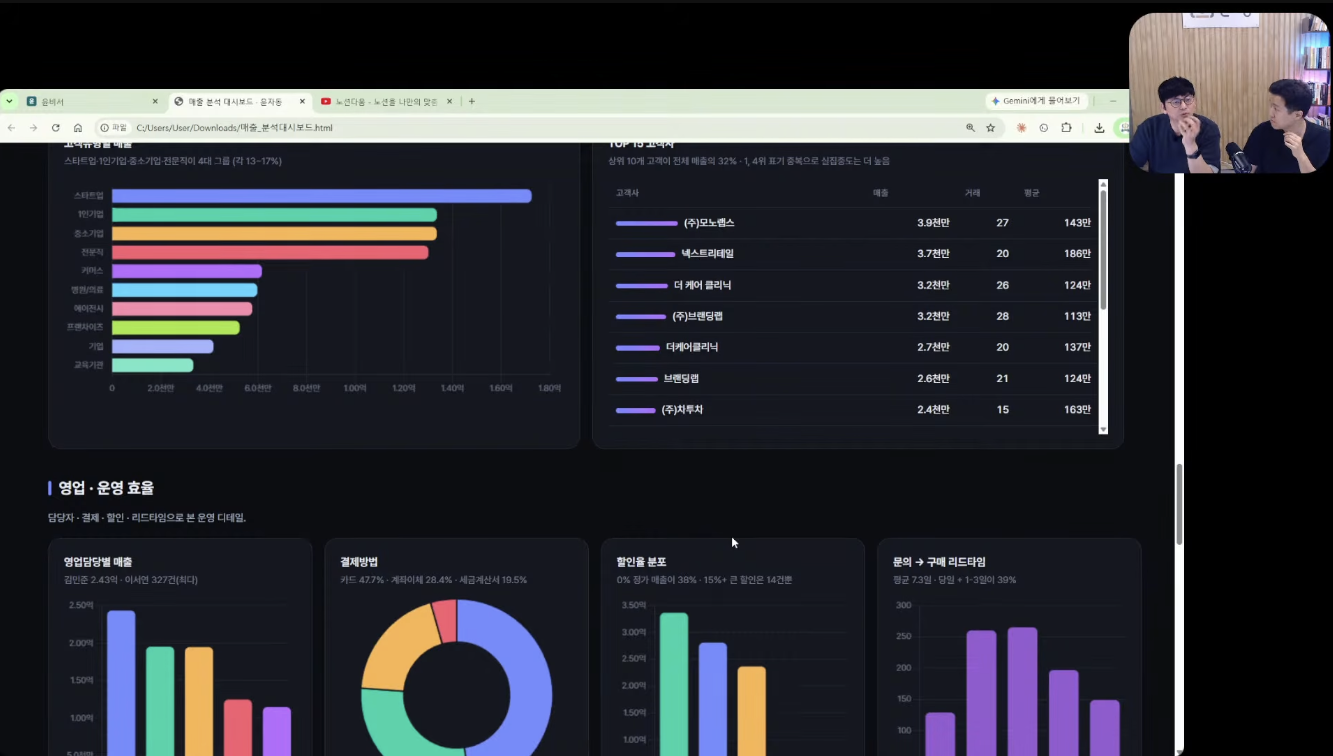Click the top-customer table scrollbar thumb
The height and width of the screenshot is (756, 1333).
click(1104, 249)
